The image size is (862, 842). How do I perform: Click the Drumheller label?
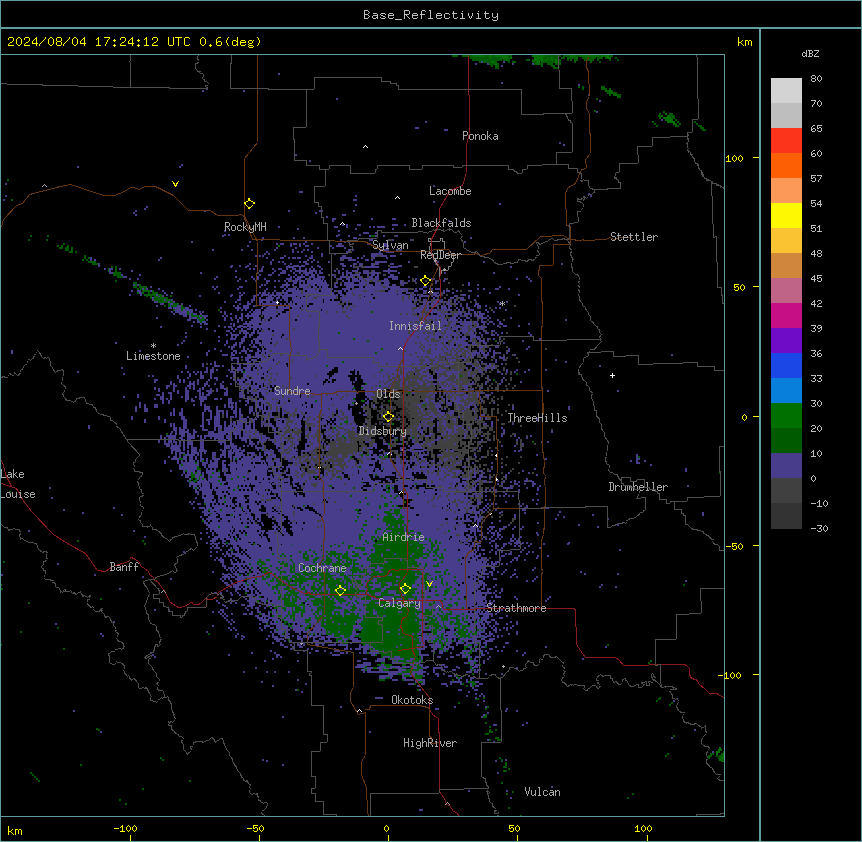pos(638,487)
